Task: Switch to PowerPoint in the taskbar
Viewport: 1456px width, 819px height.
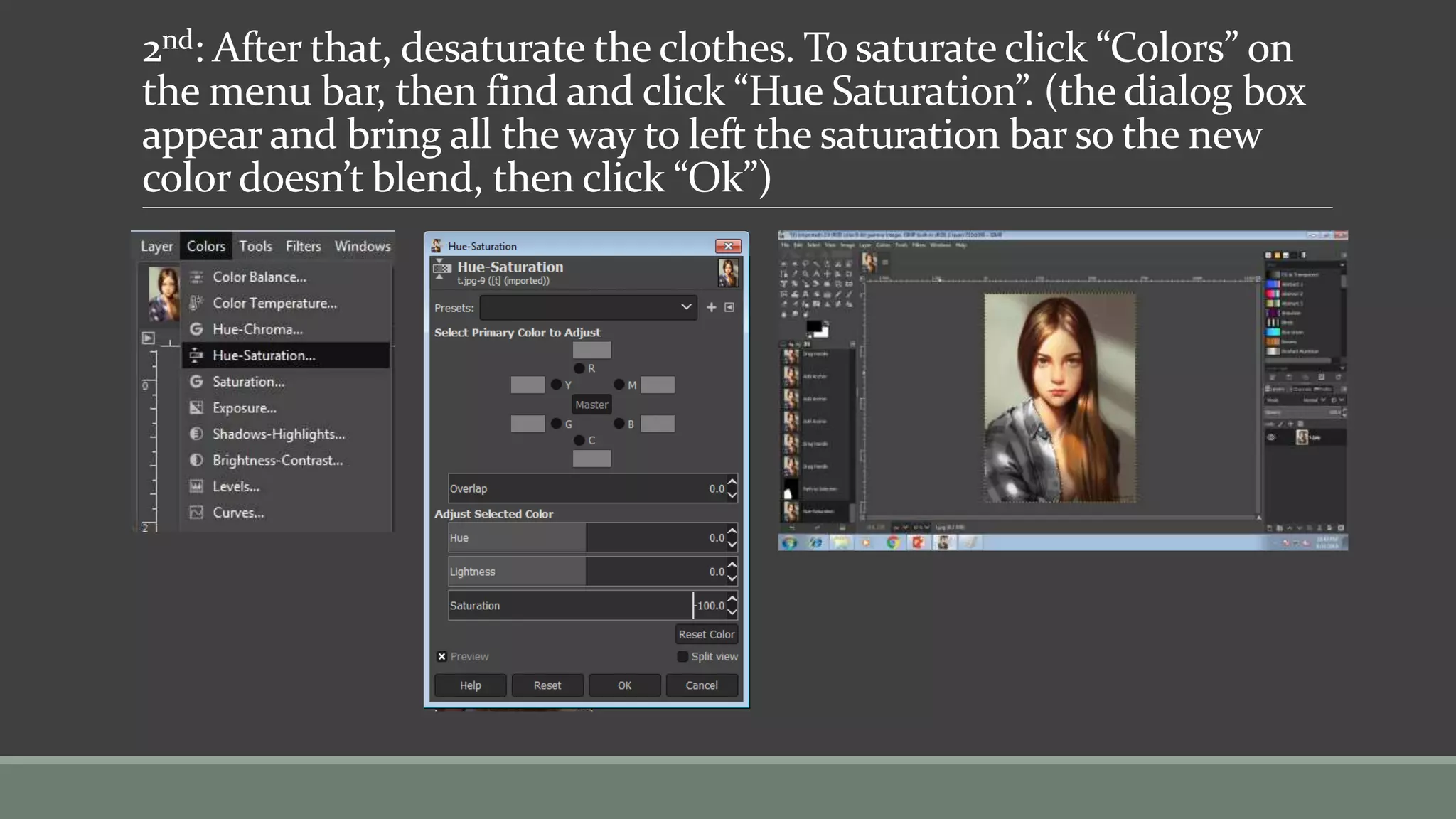Action: [918, 542]
